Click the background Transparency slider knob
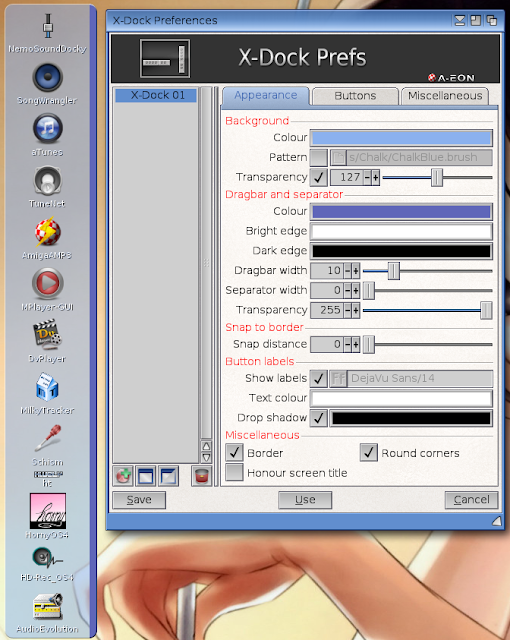The width and height of the screenshot is (510, 640). (437, 178)
